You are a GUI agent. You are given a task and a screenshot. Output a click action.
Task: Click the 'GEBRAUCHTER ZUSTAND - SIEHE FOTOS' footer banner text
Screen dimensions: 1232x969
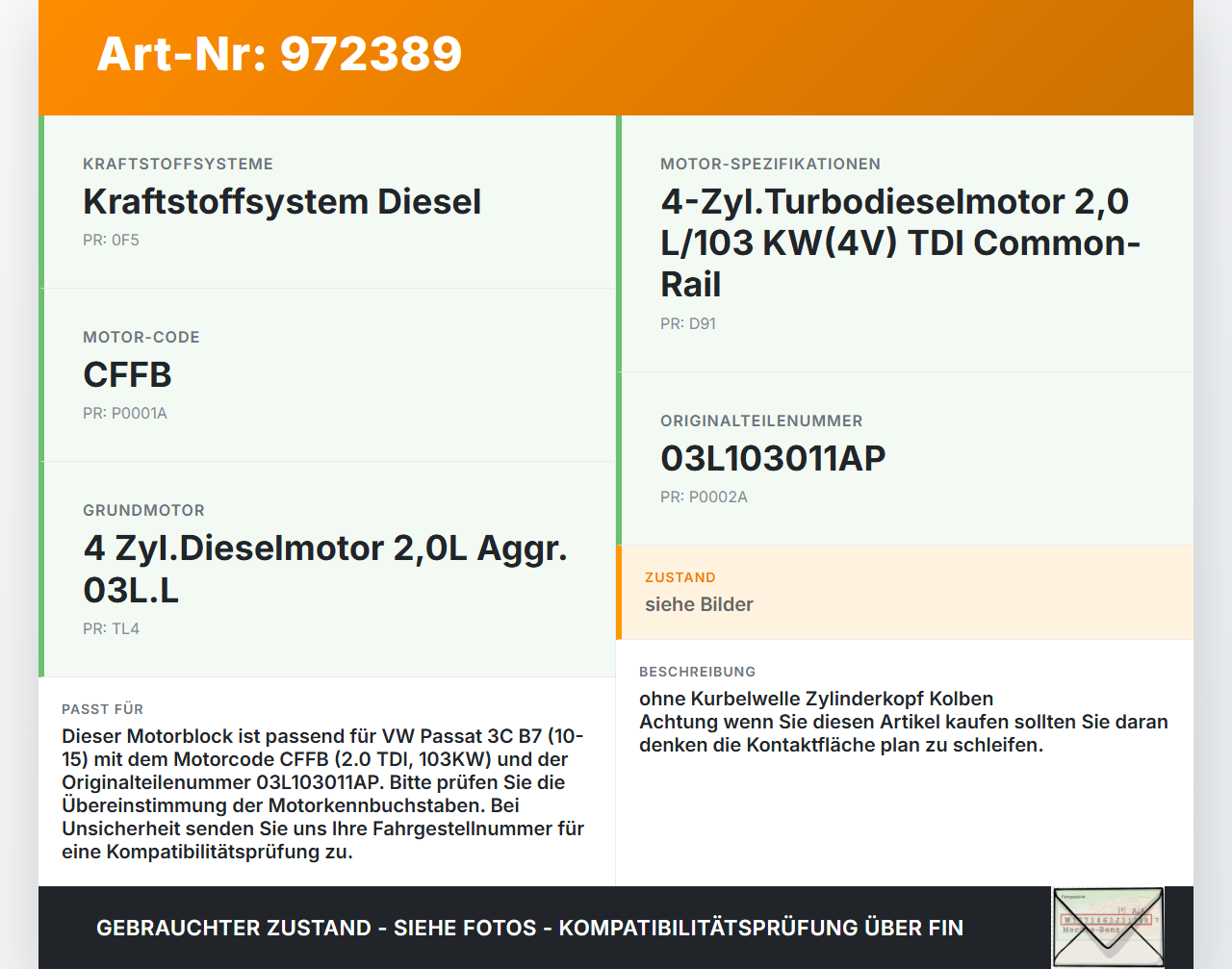[529, 928]
